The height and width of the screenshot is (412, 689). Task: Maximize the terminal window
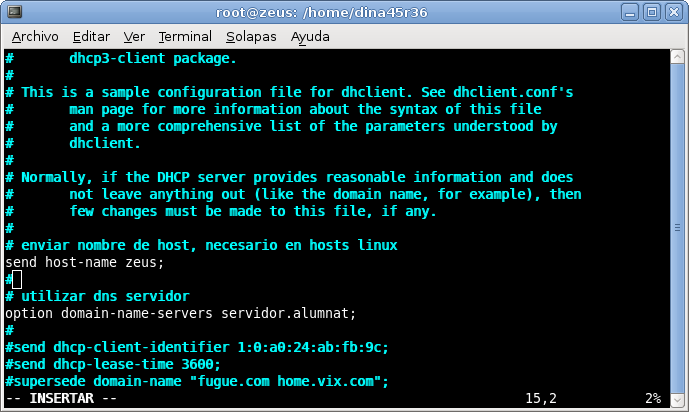[652, 12]
